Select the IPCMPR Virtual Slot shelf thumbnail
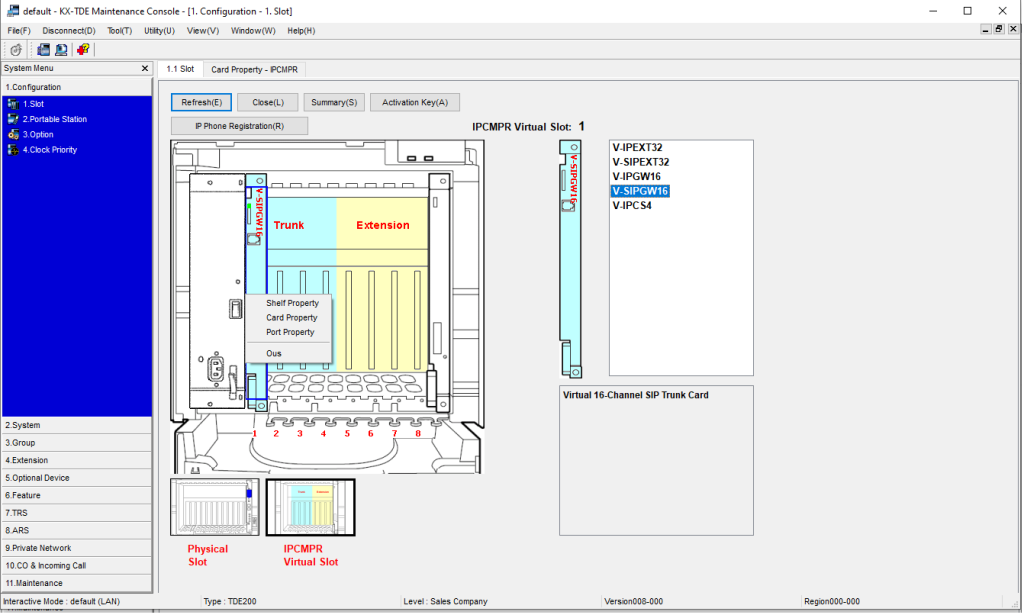1024x615 pixels. click(x=310, y=507)
